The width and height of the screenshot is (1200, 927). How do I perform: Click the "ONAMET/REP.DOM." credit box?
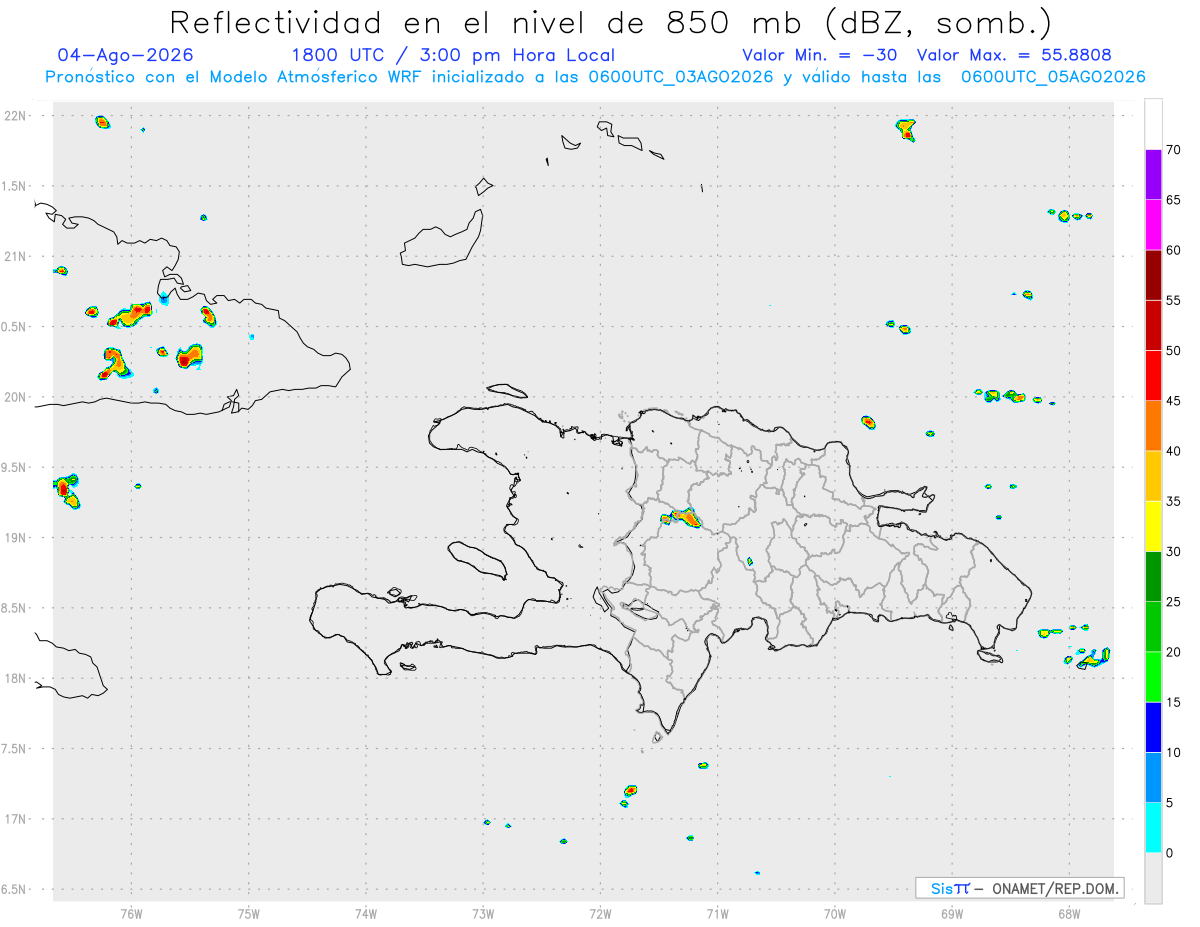[1019, 888]
